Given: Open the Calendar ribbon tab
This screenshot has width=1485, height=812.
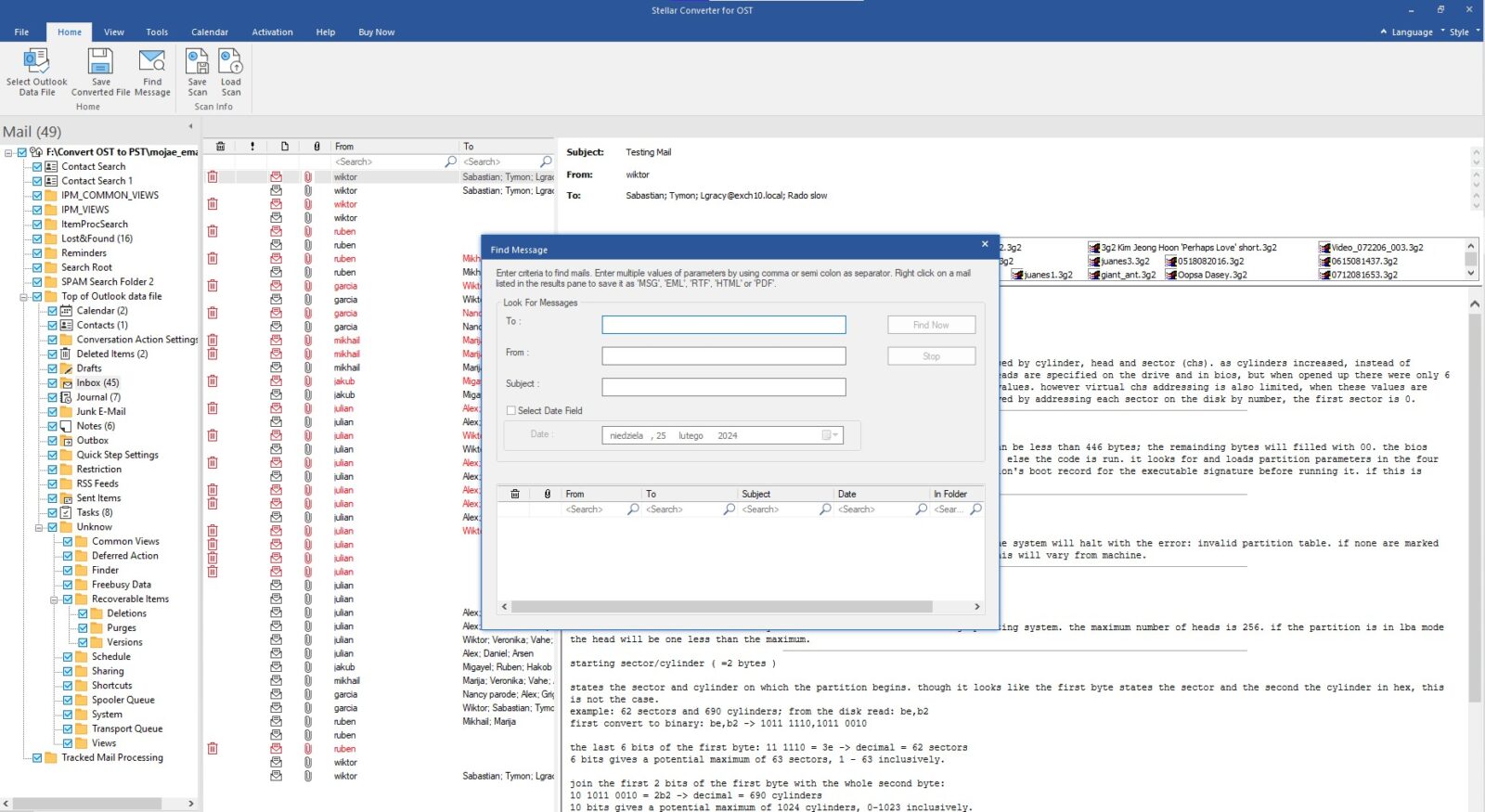Looking at the screenshot, I should (x=209, y=32).
